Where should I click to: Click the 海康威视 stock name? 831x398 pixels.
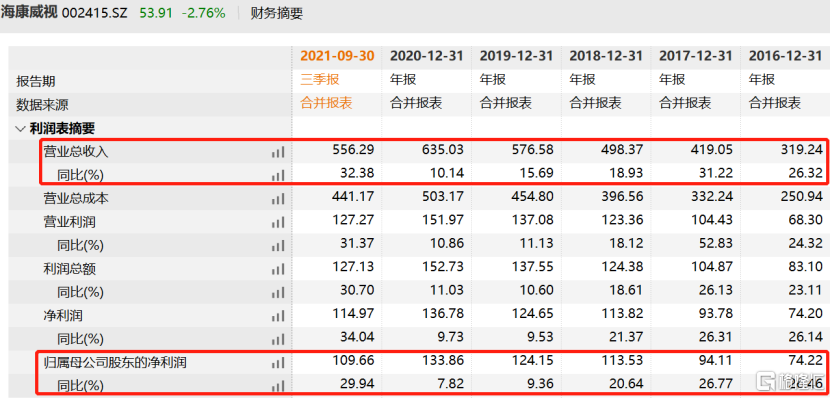point(29,13)
